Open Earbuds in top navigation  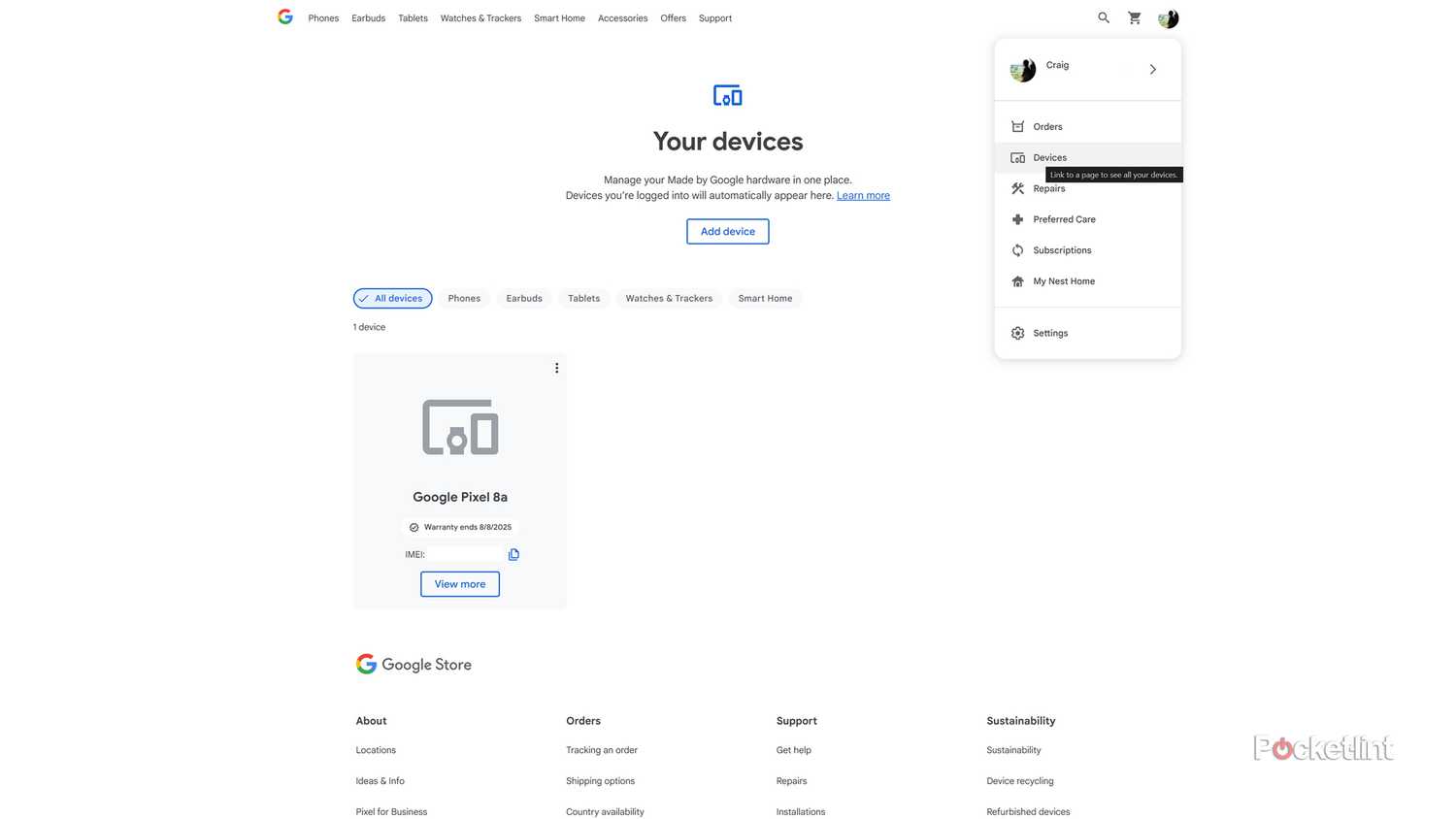[x=369, y=18]
